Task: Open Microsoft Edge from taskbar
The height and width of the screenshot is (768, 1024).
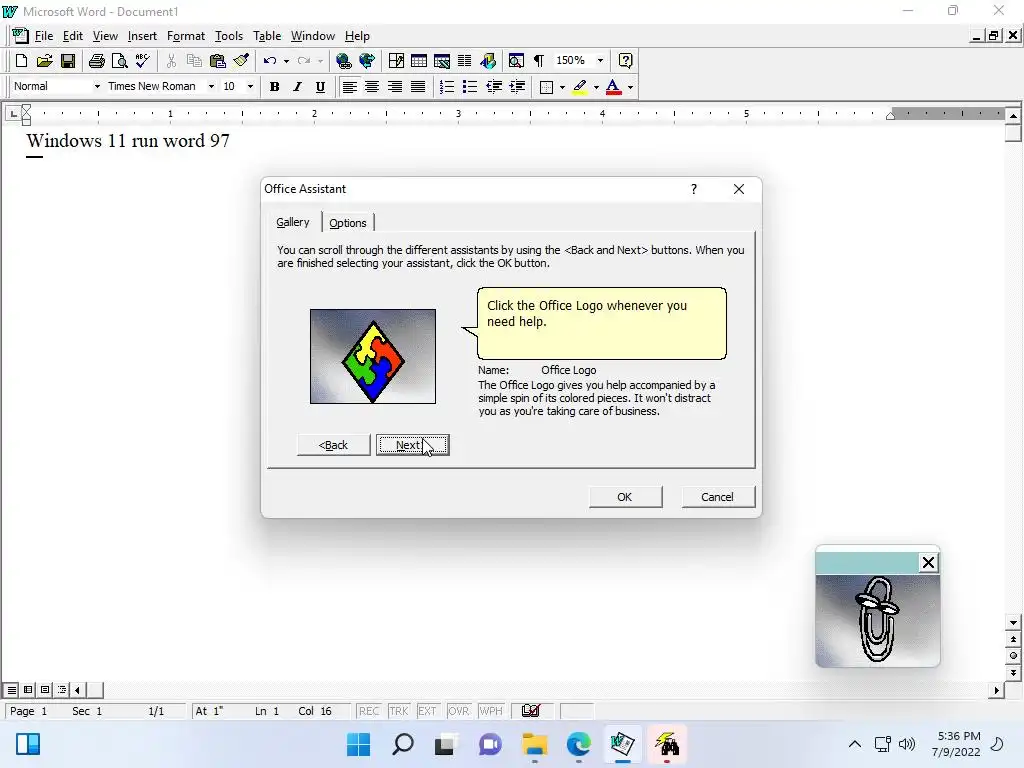Action: click(578, 744)
